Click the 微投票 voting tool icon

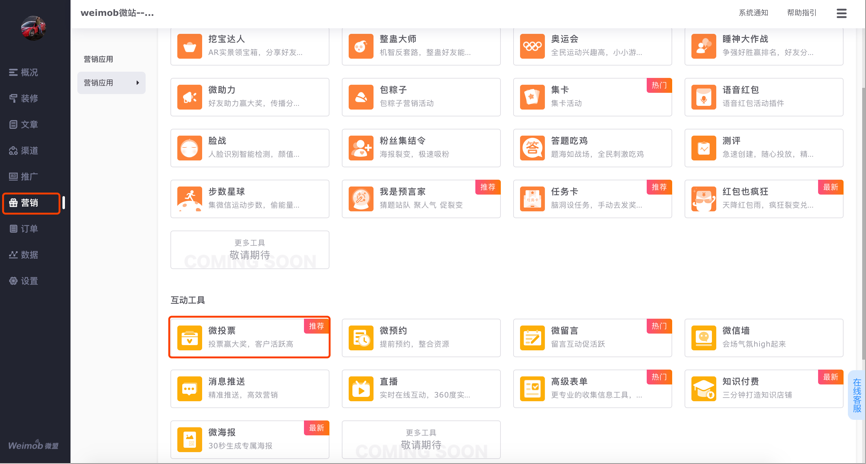click(x=190, y=338)
